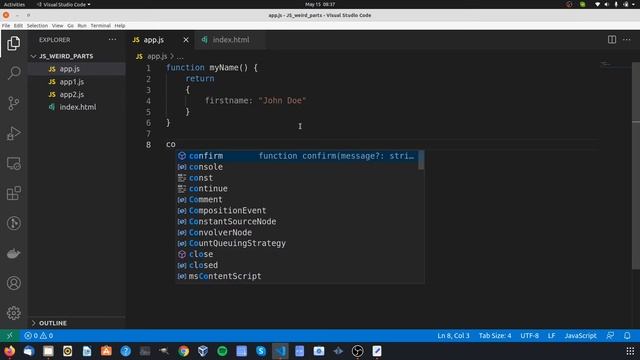Screen dimensions: 640x360
Task: Open the Help icon in the dock
Action: (125, 351)
